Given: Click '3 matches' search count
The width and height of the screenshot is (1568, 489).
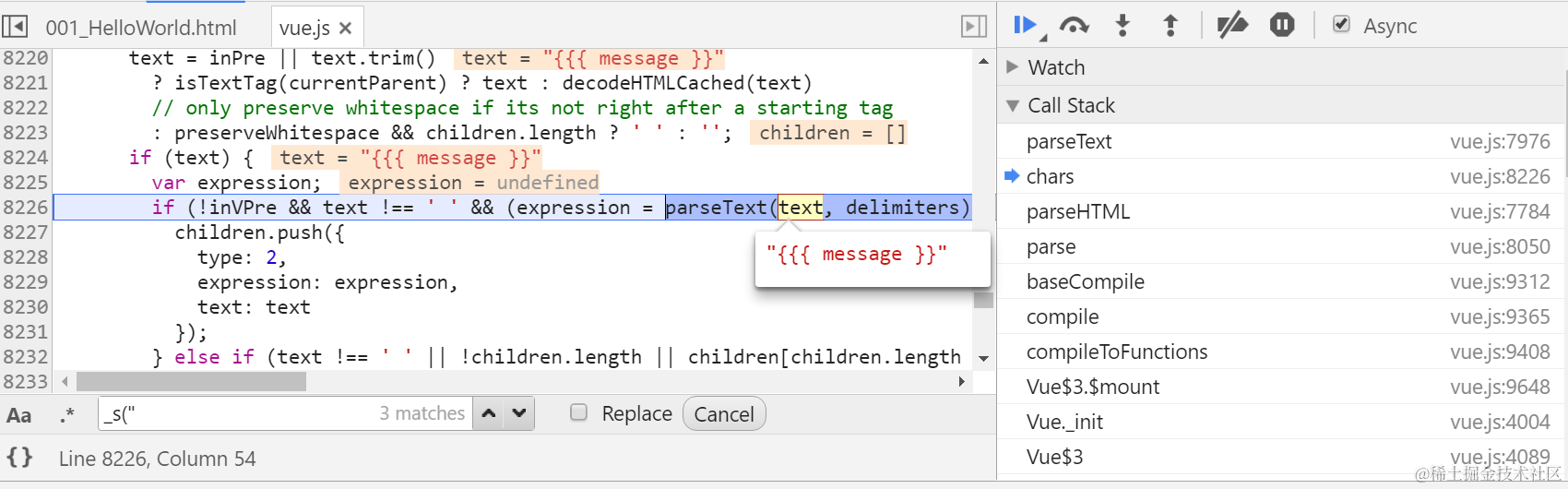Looking at the screenshot, I should point(422,413).
